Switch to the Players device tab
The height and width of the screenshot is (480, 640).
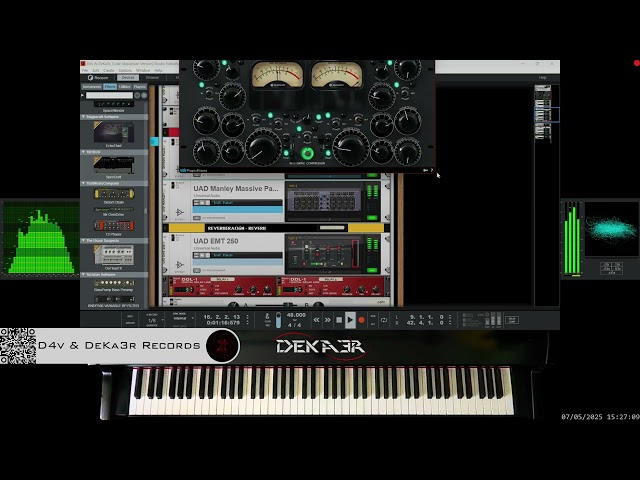pos(139,87)
